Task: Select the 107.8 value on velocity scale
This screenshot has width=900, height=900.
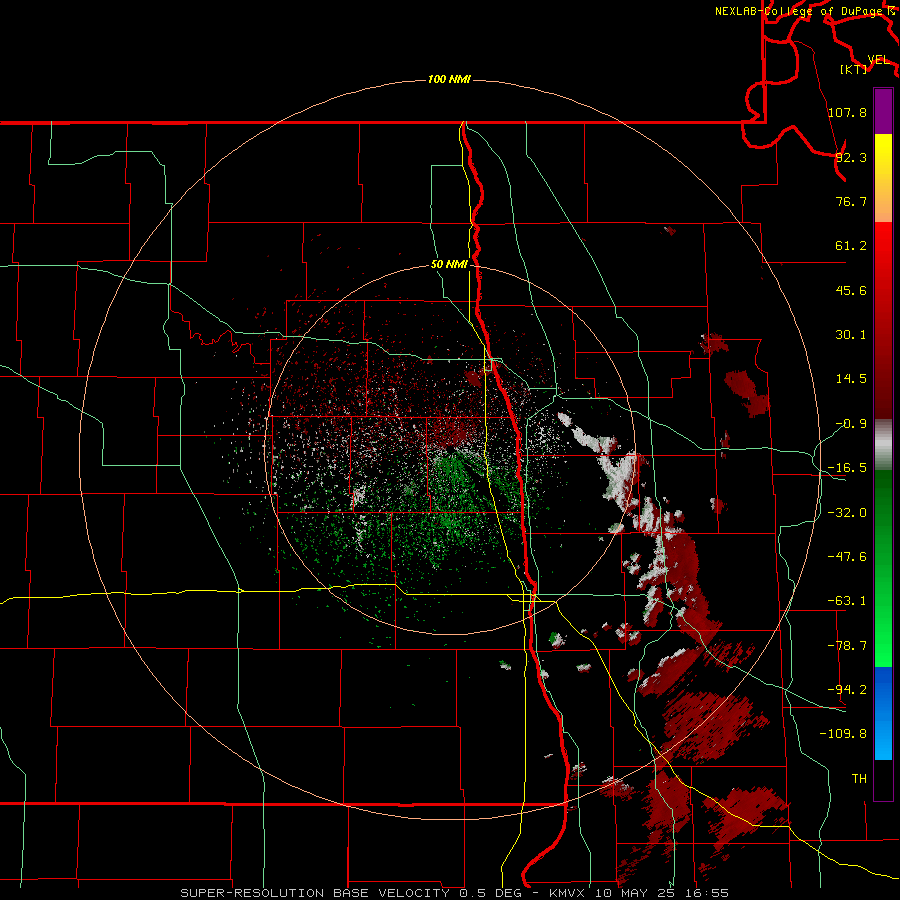Action: click(847, 112)
